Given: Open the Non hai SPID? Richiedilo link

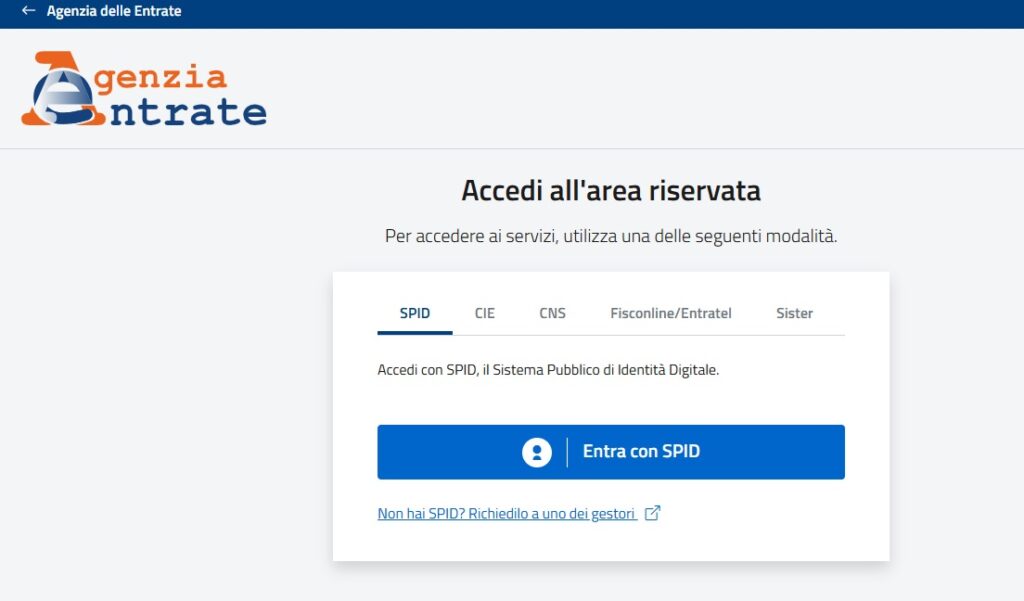Looking at the screenshot, I should (507, 513).
